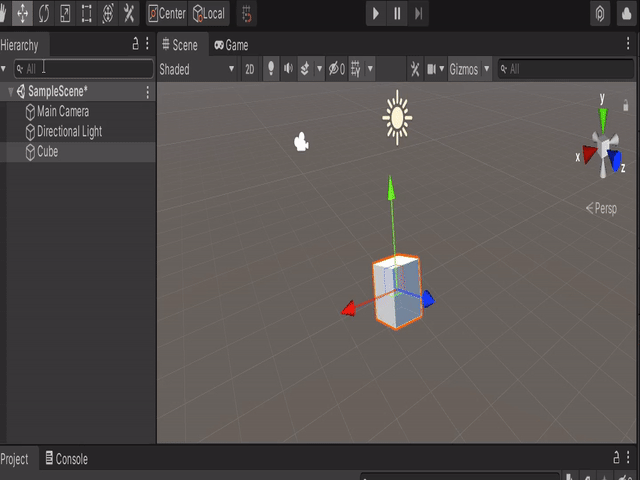Open scene camera dropdown arrow

click(x=442, y=69)
